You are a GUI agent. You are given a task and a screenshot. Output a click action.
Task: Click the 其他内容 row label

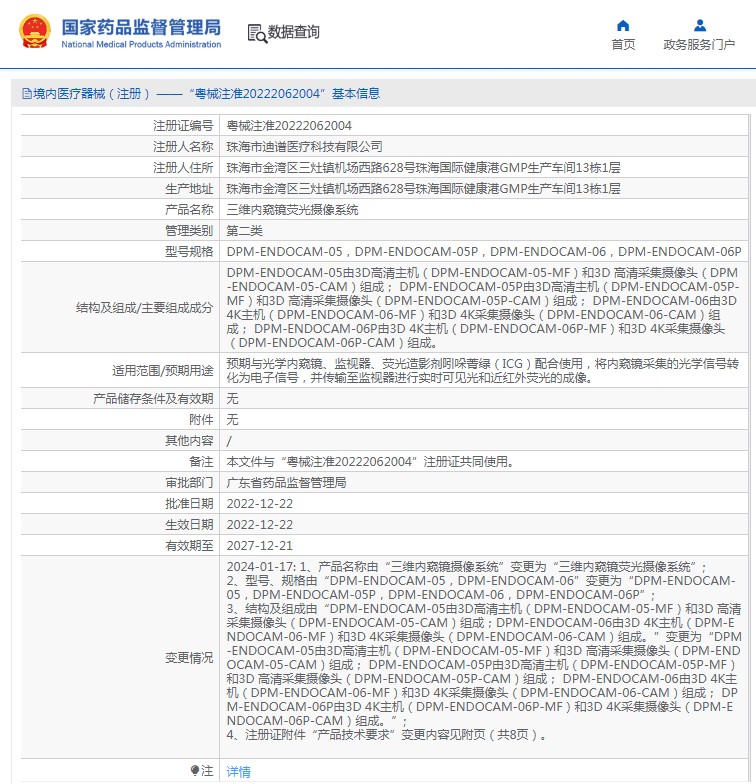[189, 440]
